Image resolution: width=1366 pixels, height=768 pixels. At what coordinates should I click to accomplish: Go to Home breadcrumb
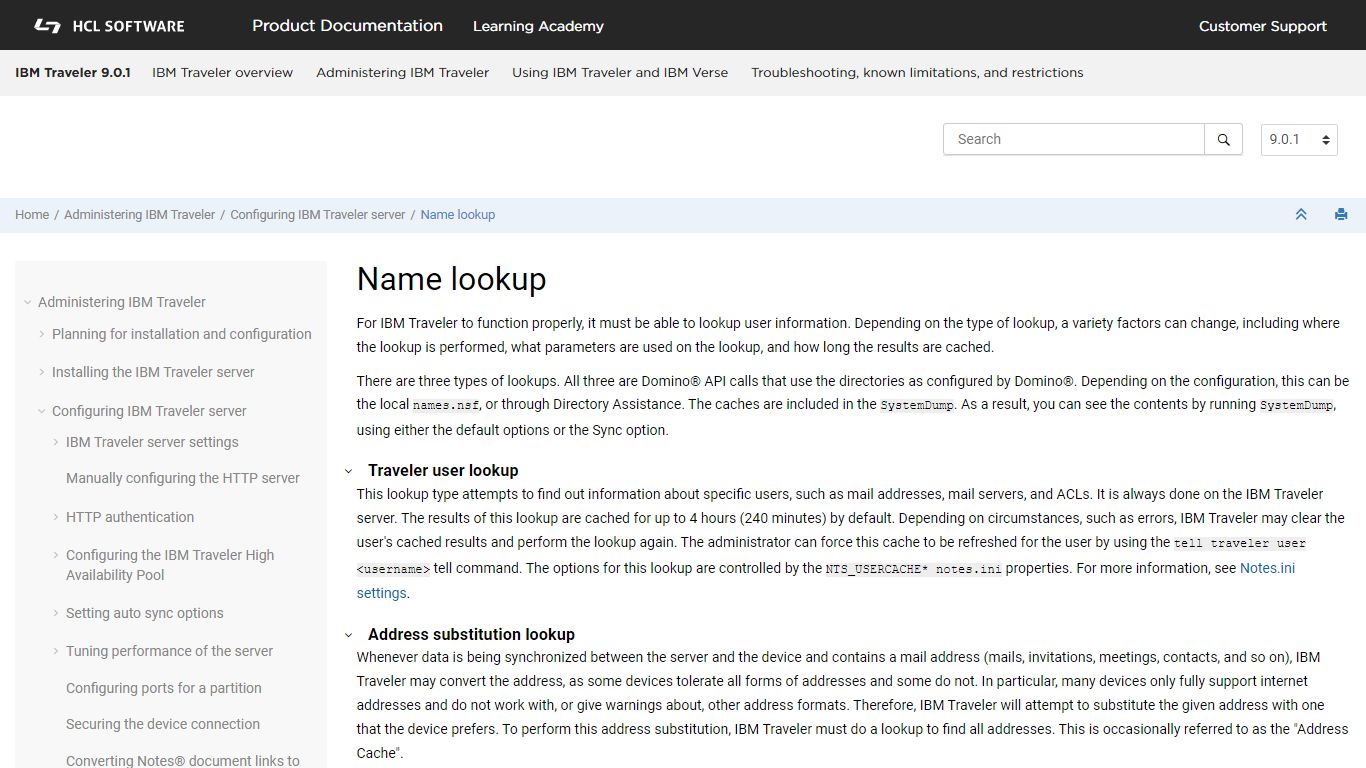(x=32, y=215)
